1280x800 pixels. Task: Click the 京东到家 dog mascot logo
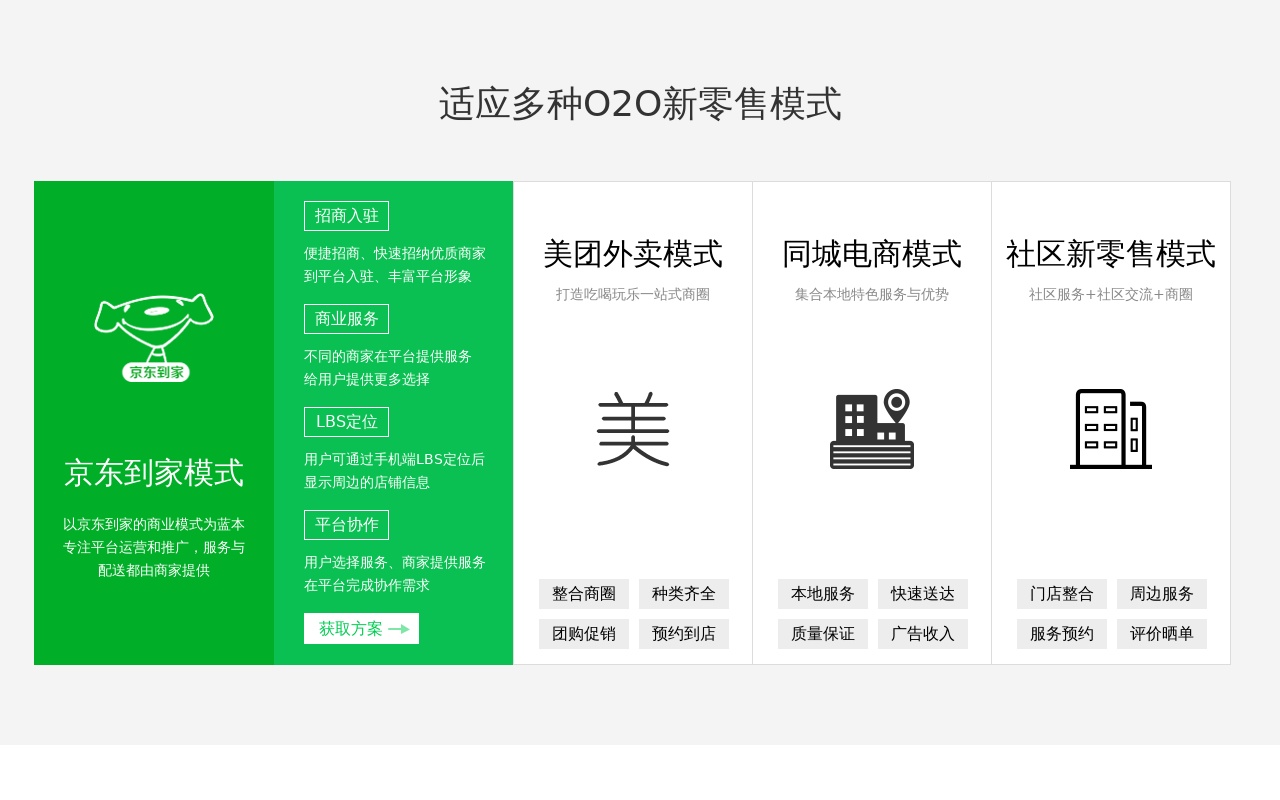154,337
